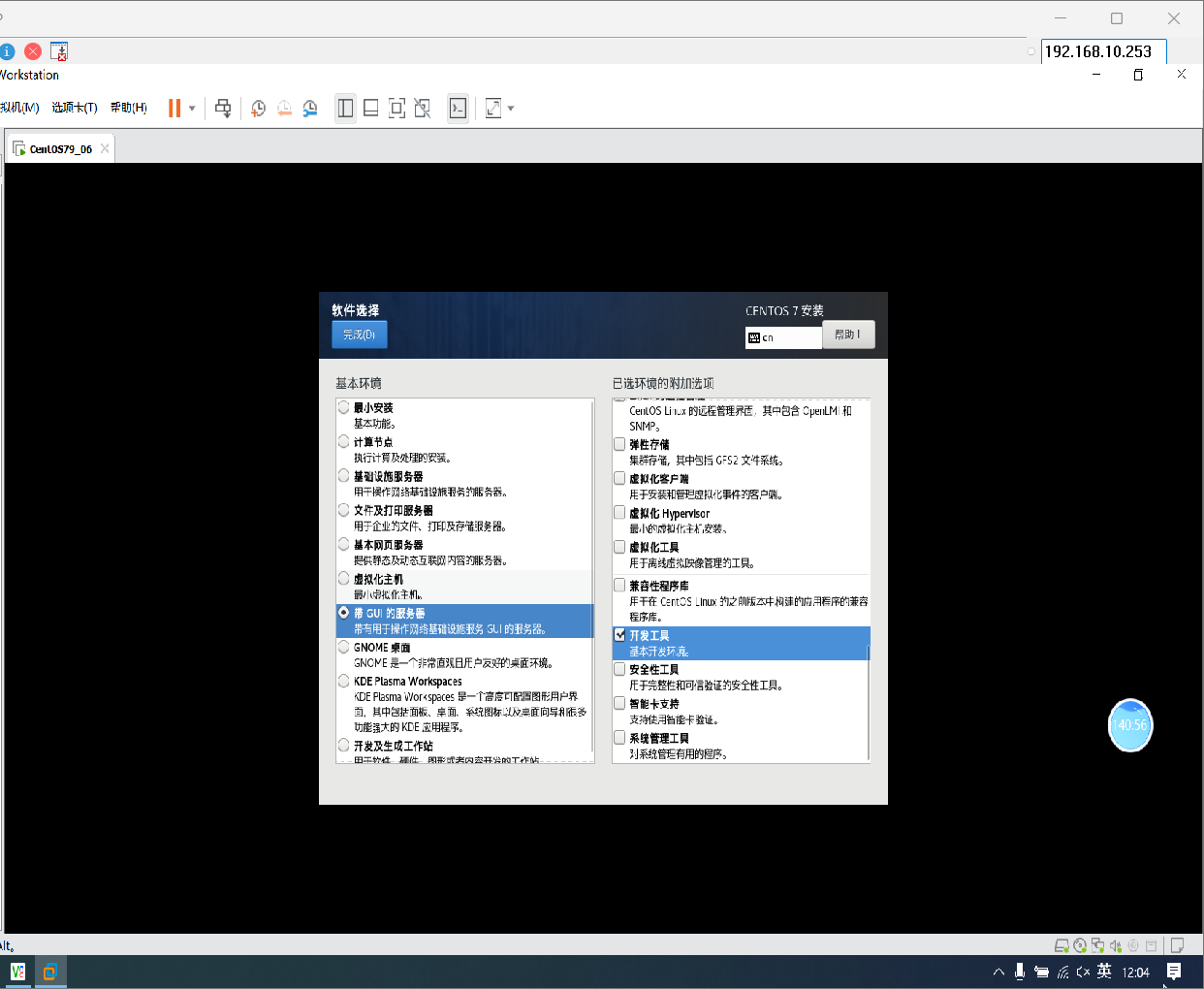Expand the stretch display dropdown arrow
Viewport: 1204px width, 989px height.
coord(511,108)
